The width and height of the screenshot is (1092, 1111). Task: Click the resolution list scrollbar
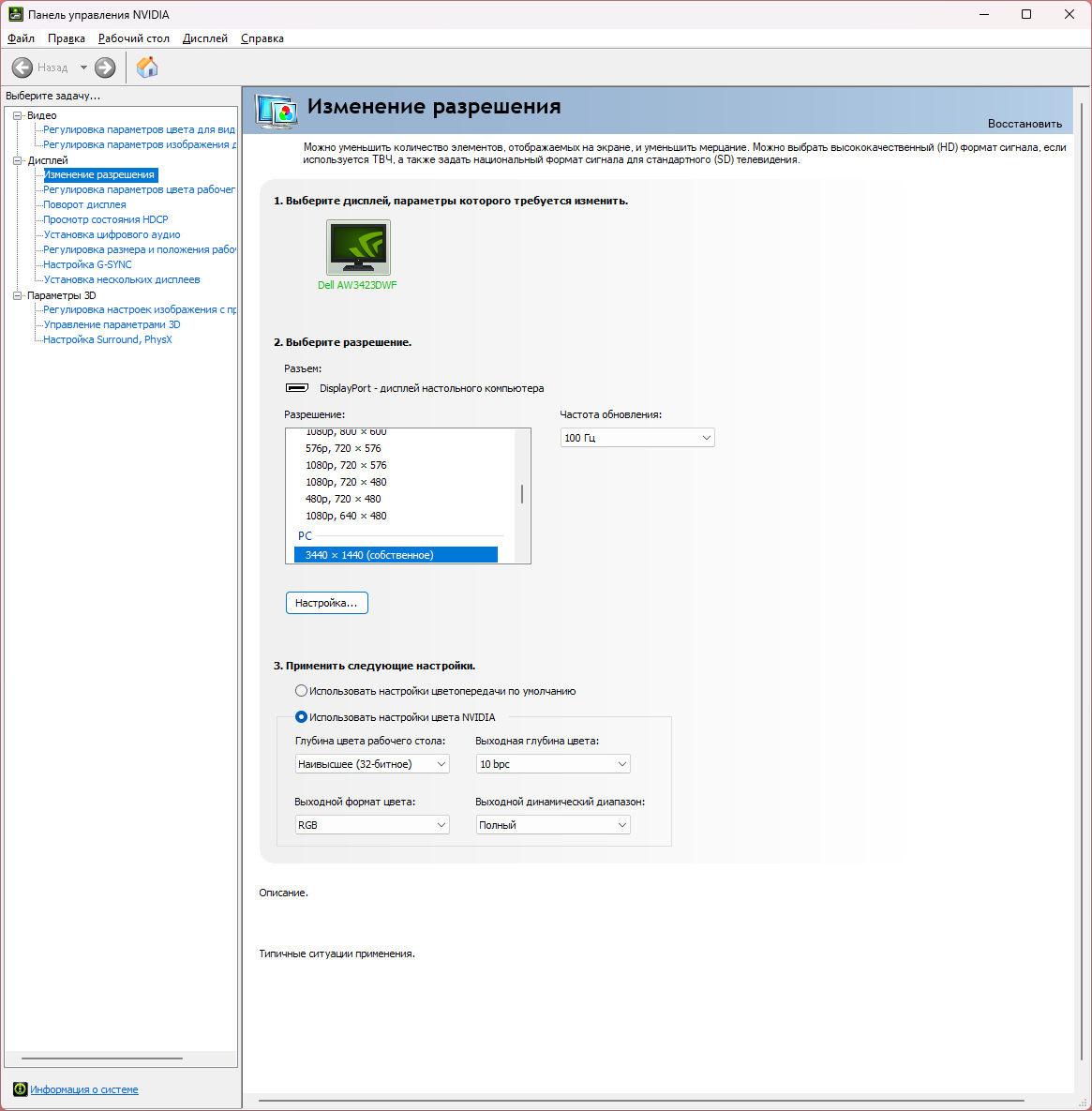coord(522,495)
